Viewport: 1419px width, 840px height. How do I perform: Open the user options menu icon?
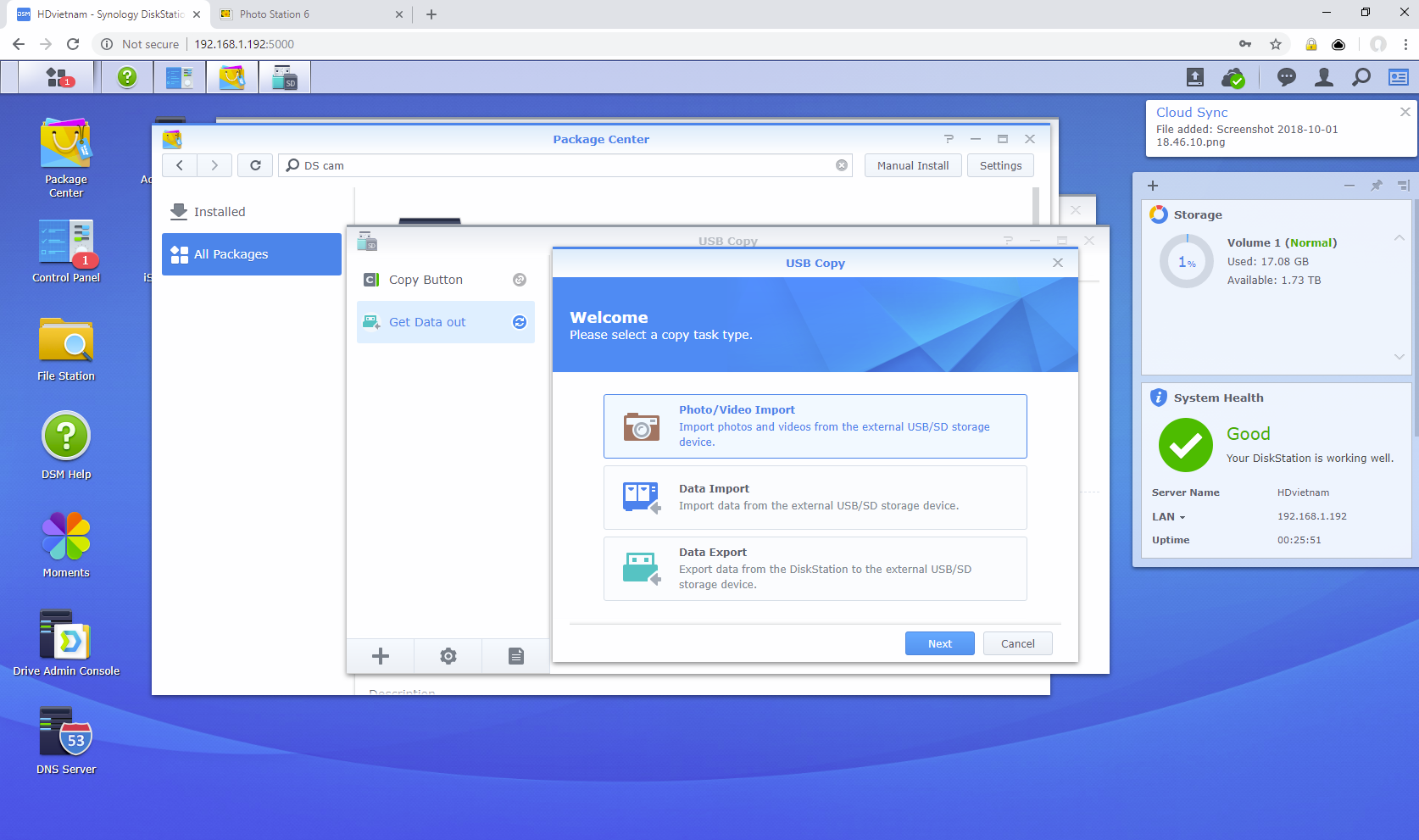(1323, 78)
